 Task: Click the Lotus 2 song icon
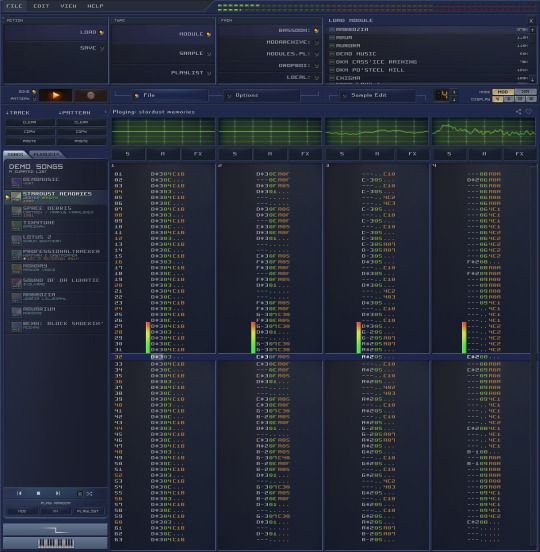16,240
